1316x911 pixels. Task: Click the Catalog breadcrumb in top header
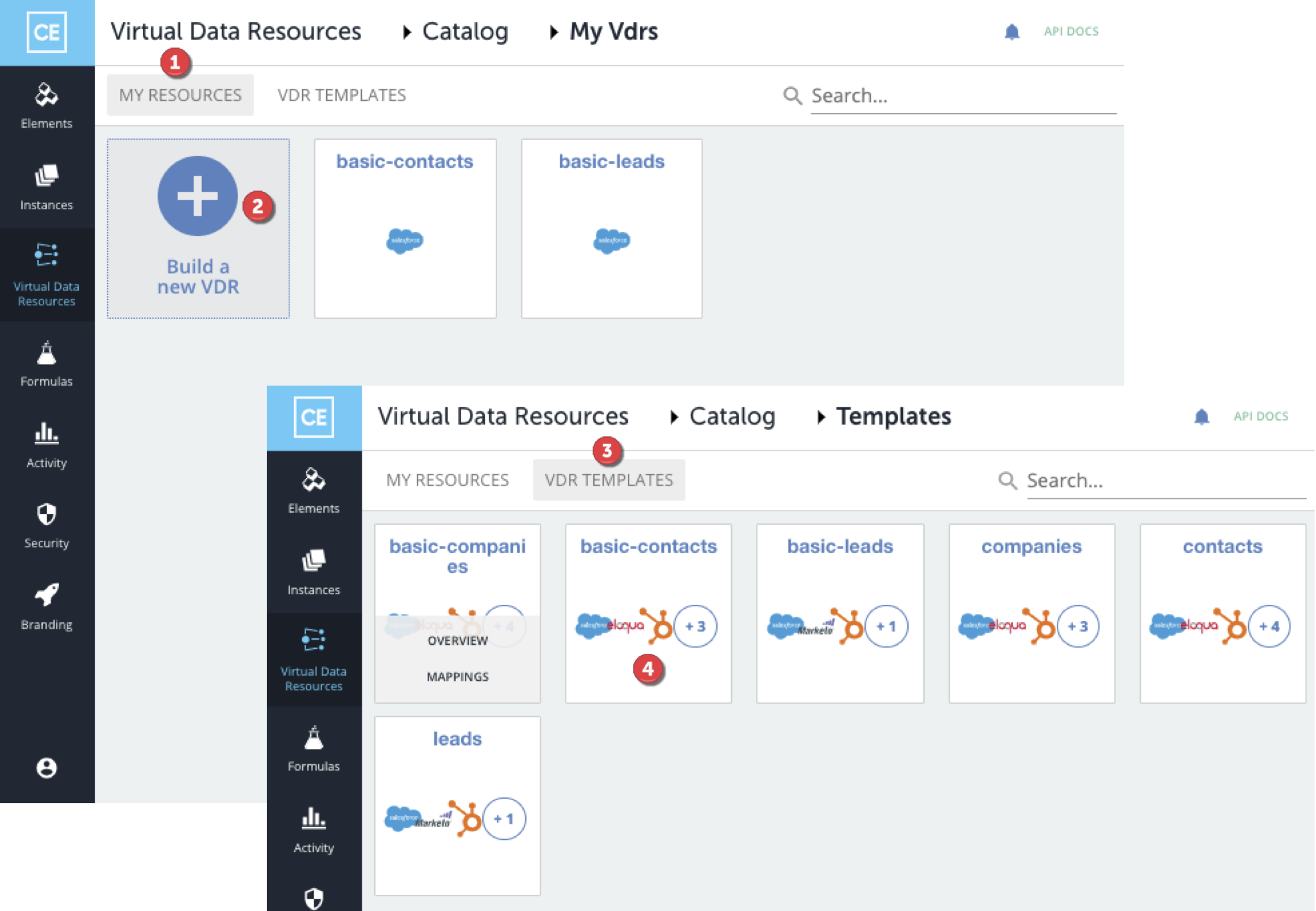point(465,31)
